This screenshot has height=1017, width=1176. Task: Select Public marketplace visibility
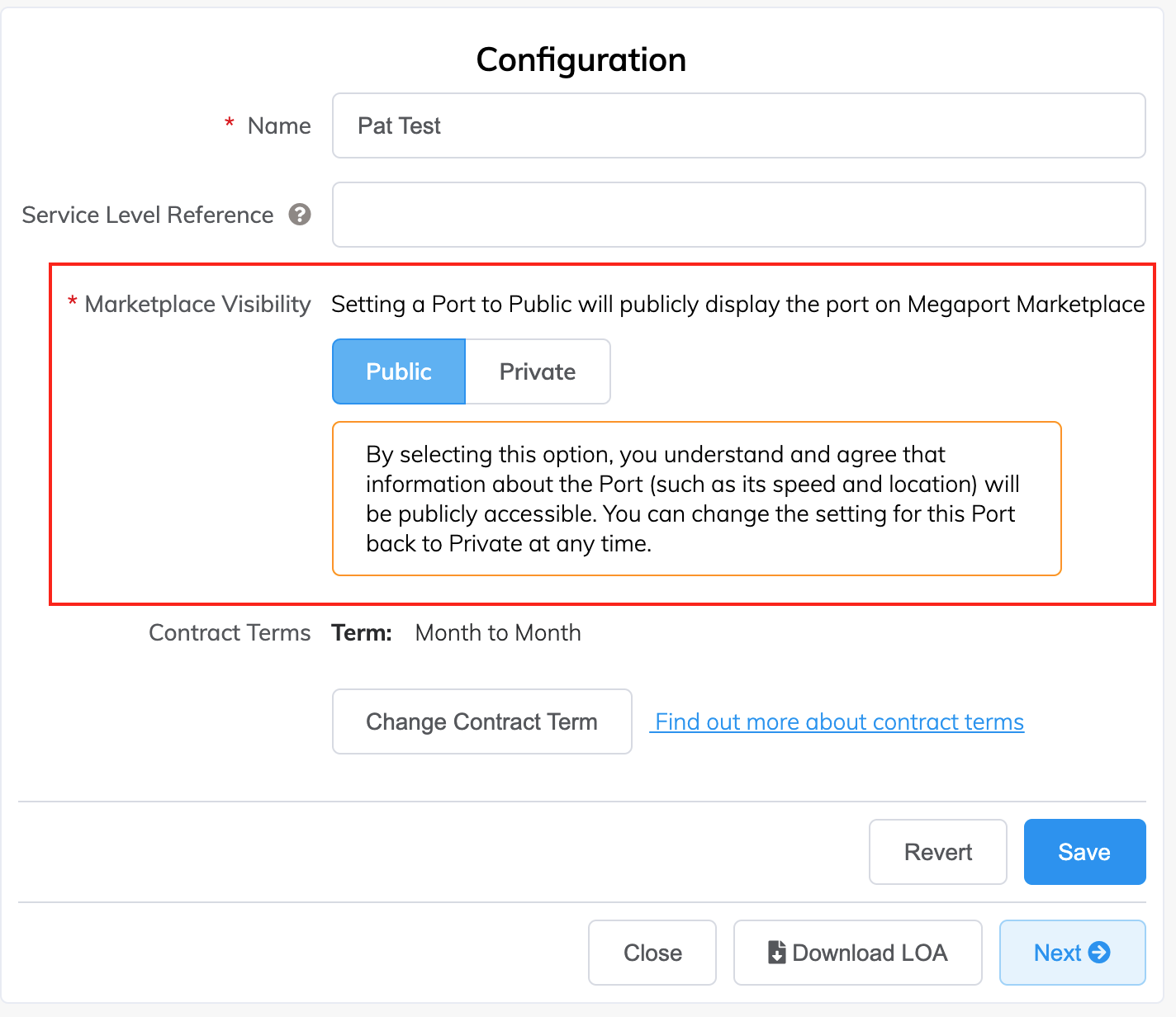pos(399,371)
